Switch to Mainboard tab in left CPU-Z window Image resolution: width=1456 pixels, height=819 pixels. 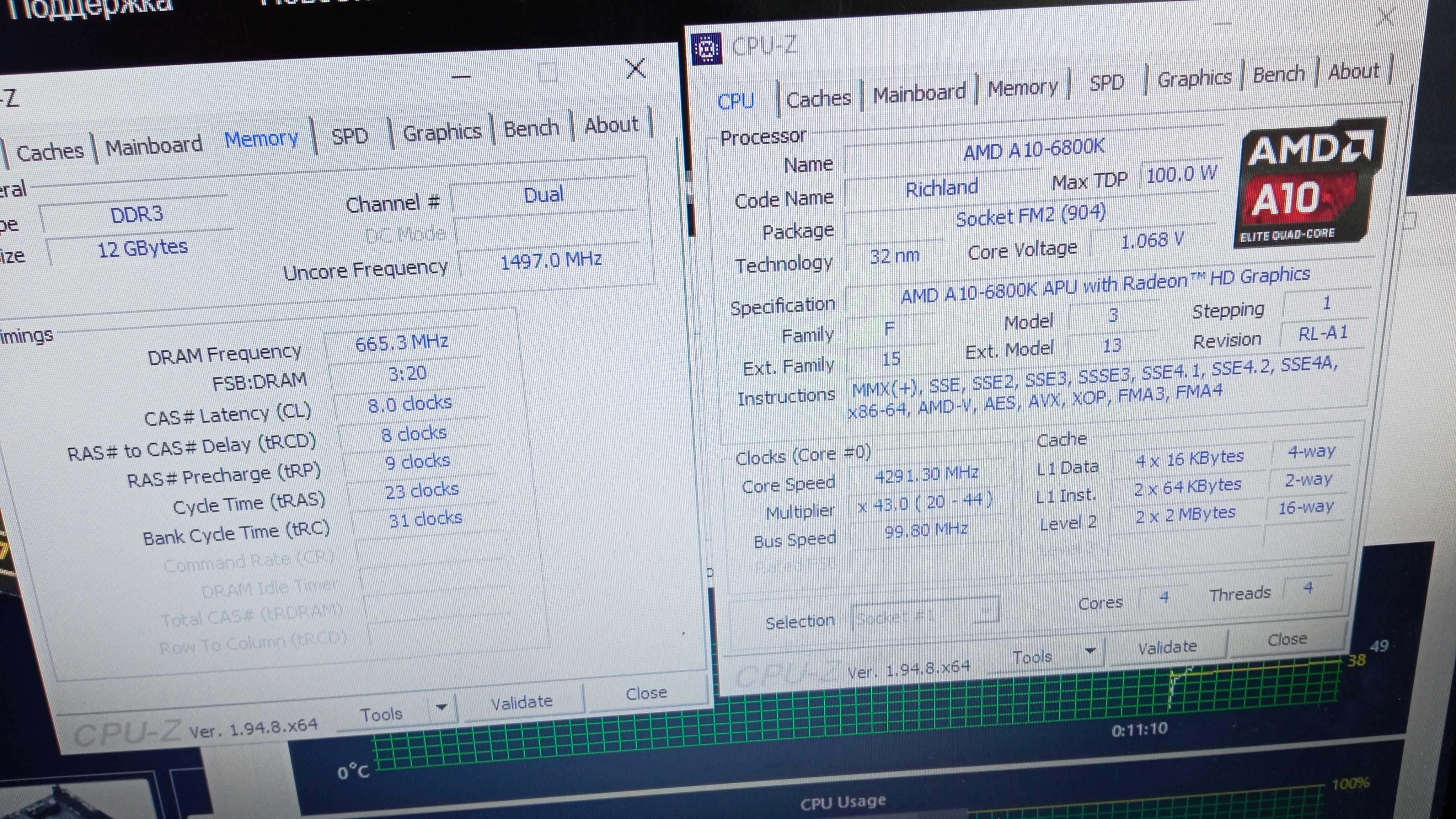154,146
